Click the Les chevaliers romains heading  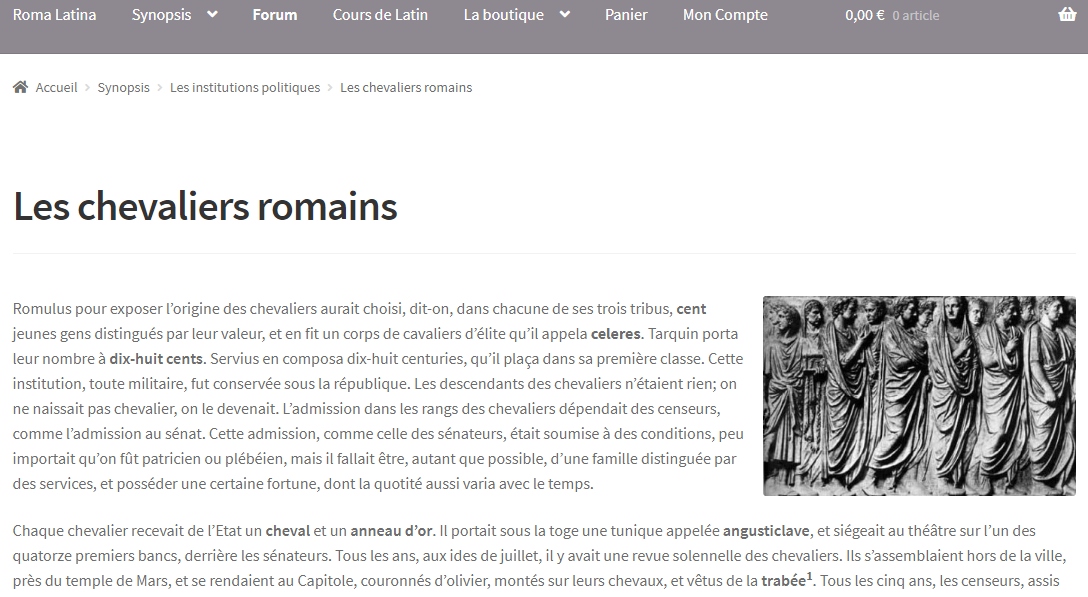tap(205, 207)
